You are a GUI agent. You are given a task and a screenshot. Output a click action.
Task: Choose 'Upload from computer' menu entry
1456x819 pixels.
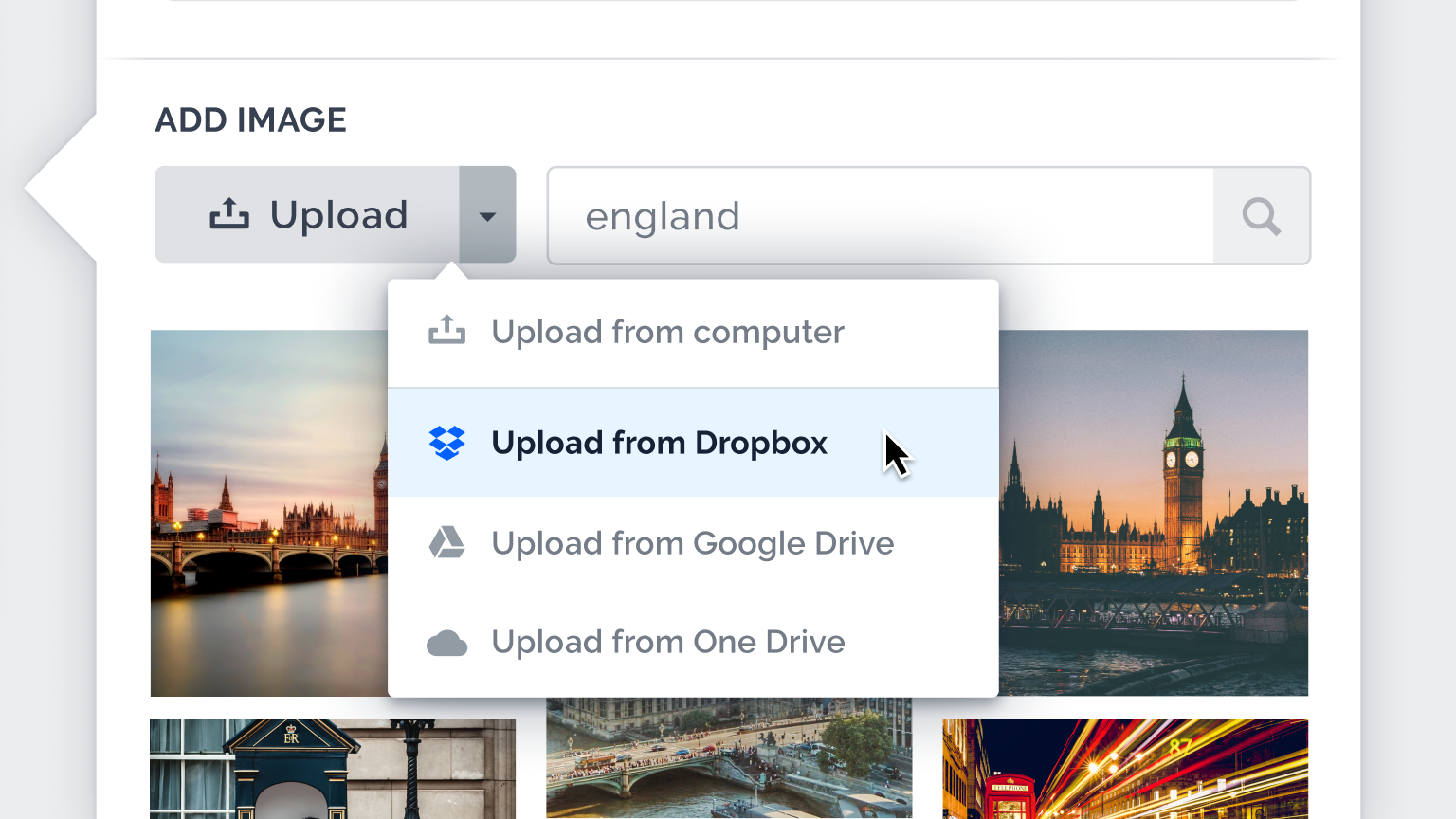pos(666,333)
